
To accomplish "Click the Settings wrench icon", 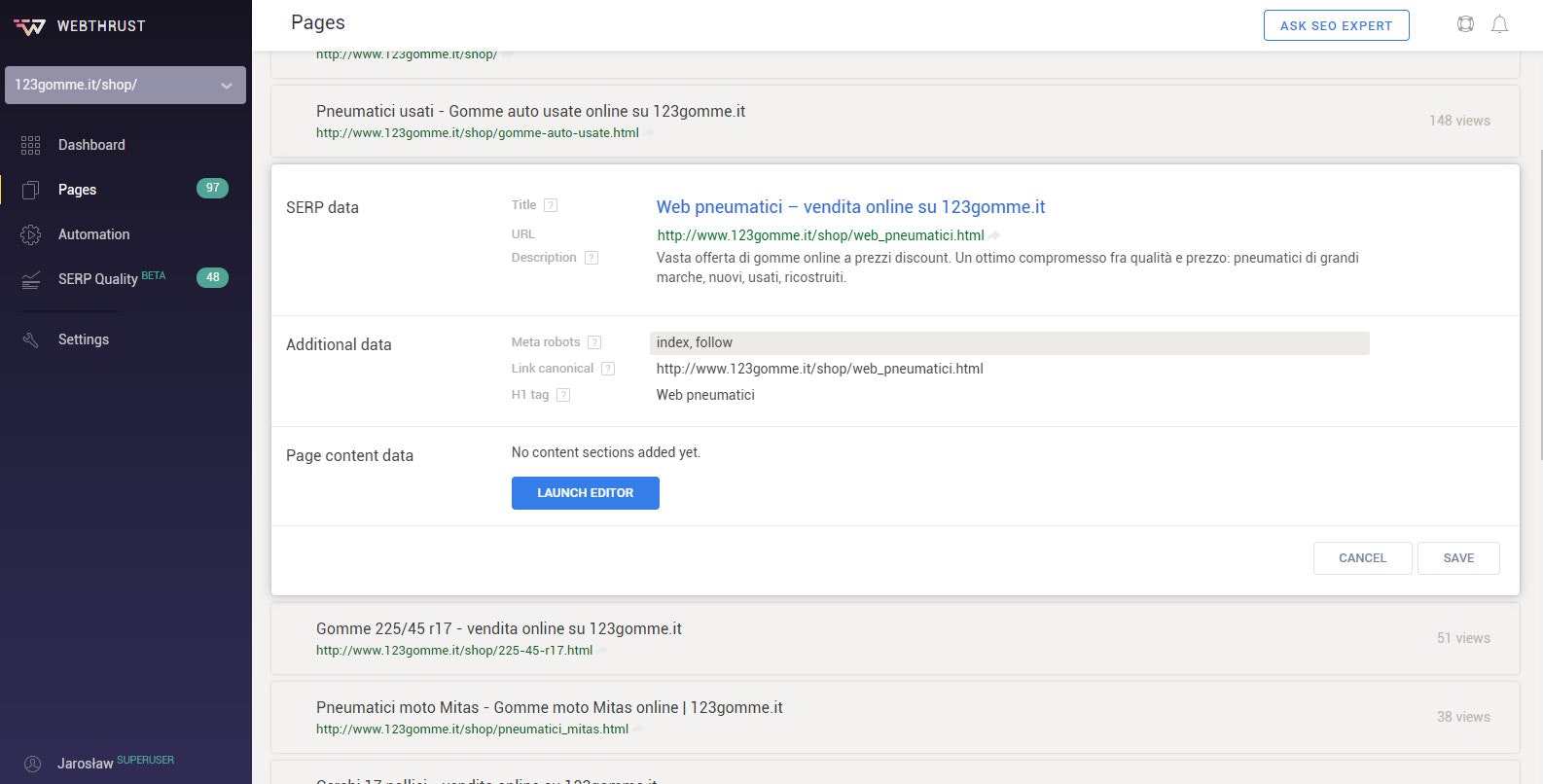I will (x=31, y=339).
